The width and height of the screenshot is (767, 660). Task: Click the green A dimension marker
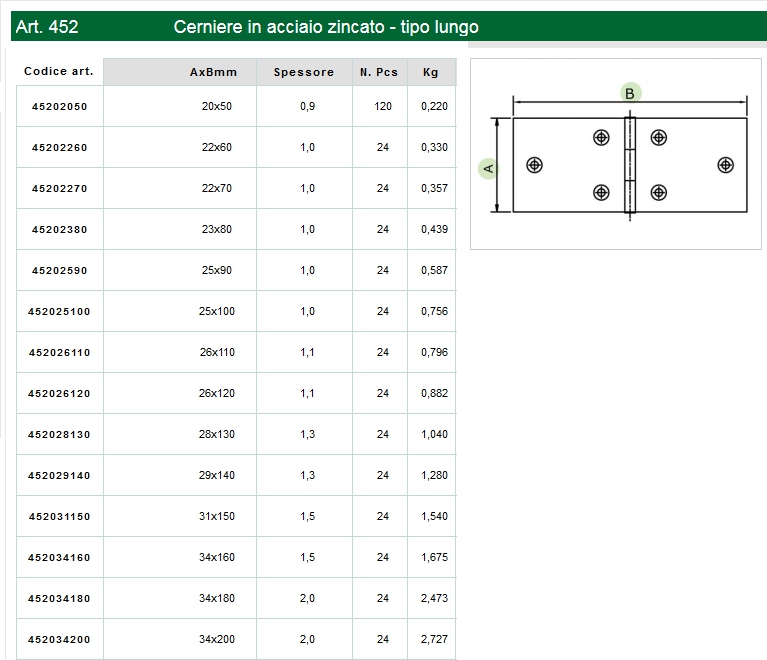pos(488,167)
